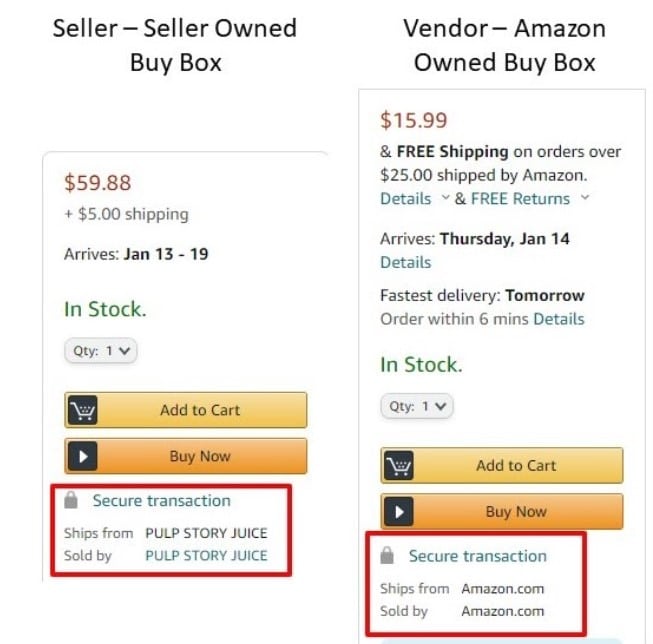The height and width of the screenshot is (644, 653).
Task: Open Details link beside Order within 6 mins
Action: click(x=558, y=319)
